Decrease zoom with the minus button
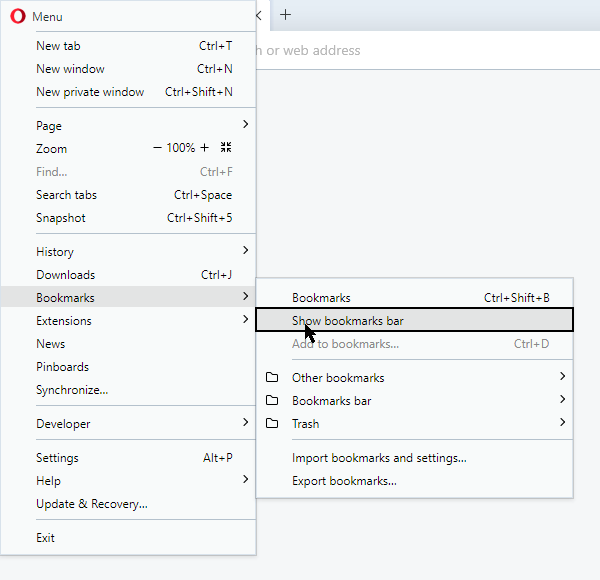This screenshot has height=580, width=600. click(157, 148)
